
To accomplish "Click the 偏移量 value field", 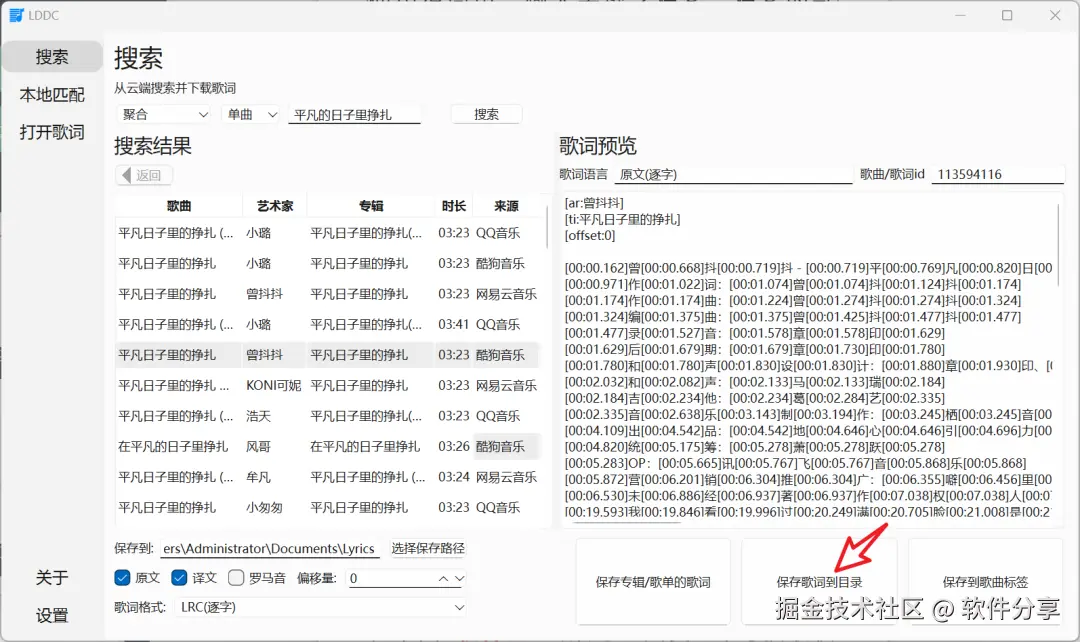I will click(389, 579).
